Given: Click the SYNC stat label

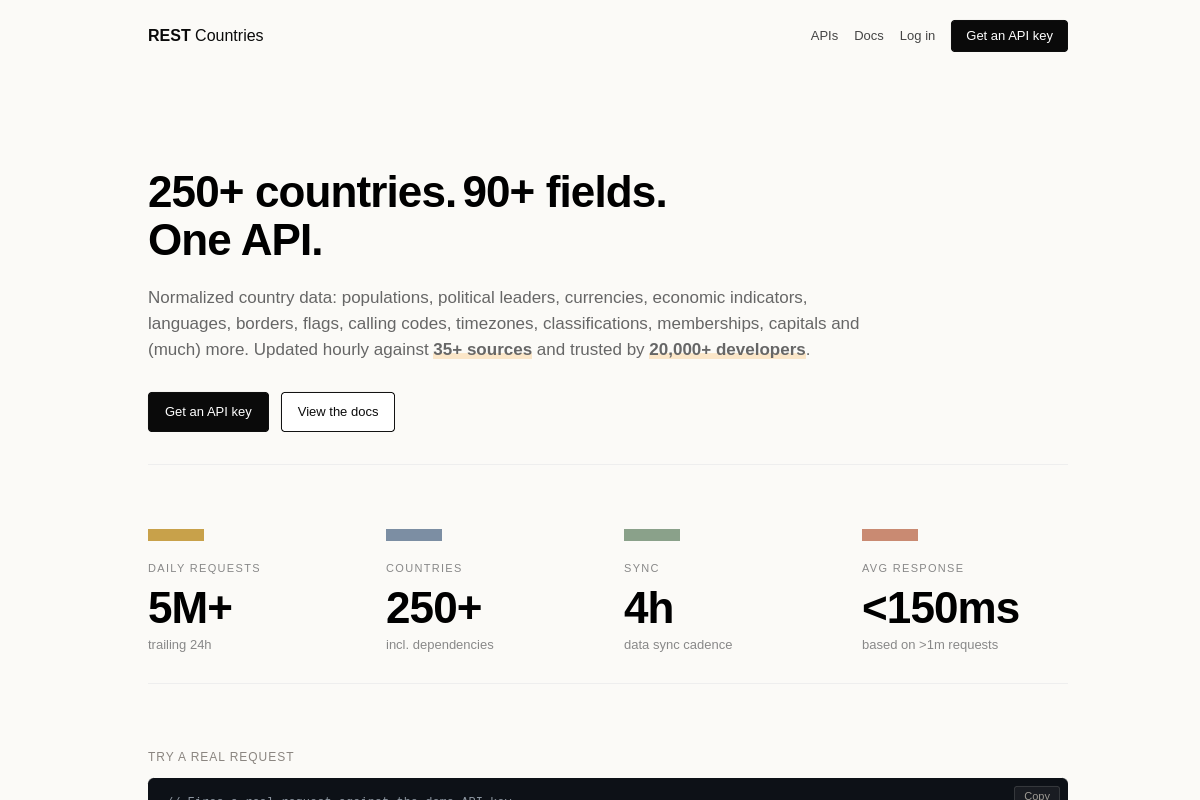Looking at the screenshot, I should click(x=642, y=568).
